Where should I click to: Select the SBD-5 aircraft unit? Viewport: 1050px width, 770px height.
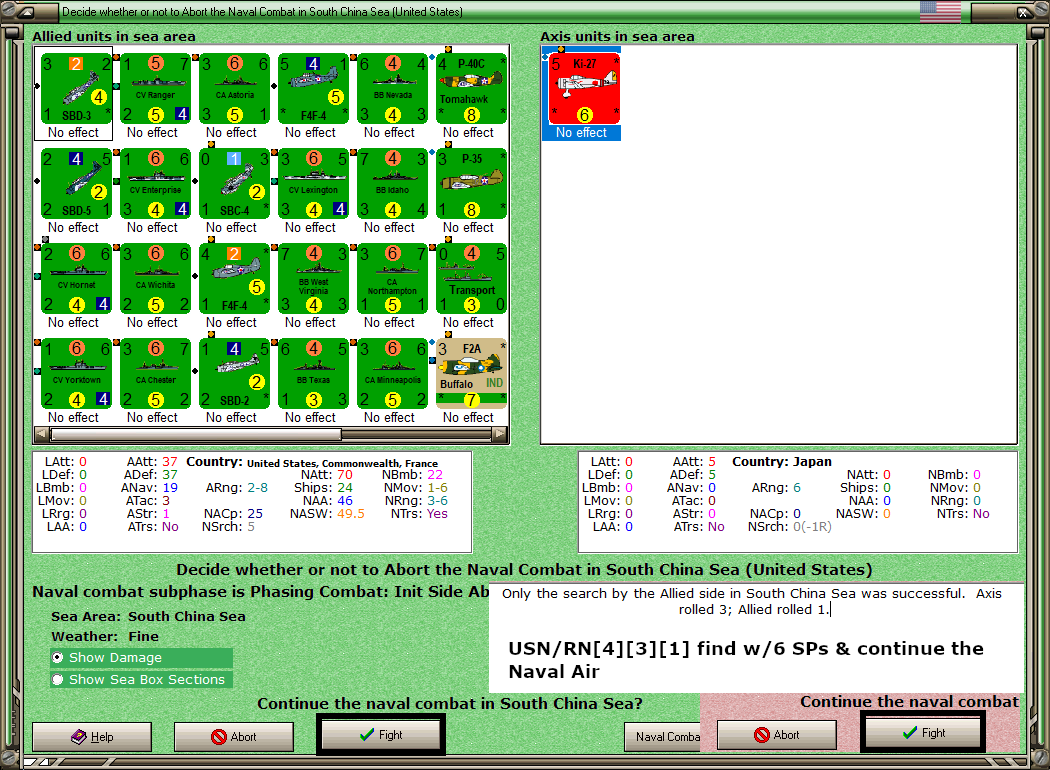[77, 184]
